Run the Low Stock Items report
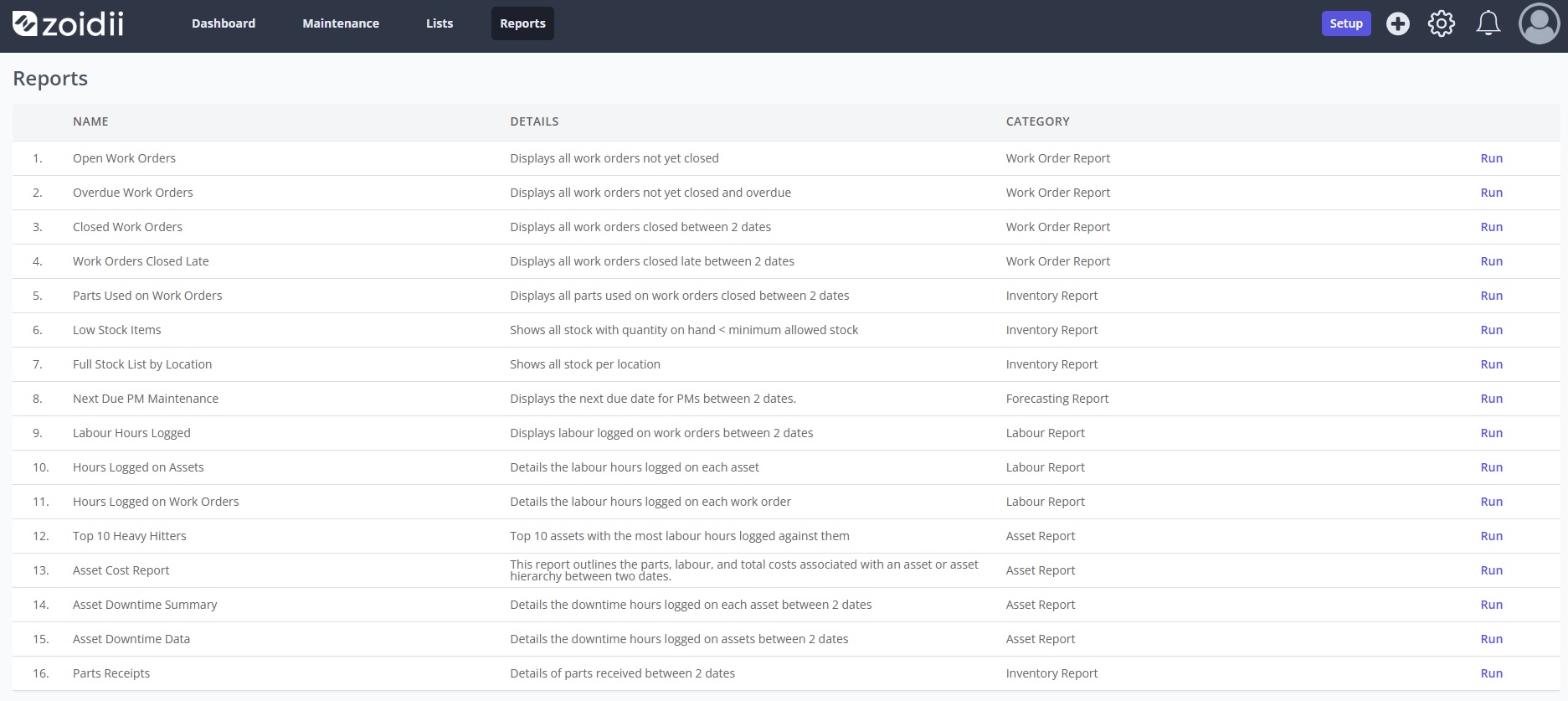 click(1491, 330)
